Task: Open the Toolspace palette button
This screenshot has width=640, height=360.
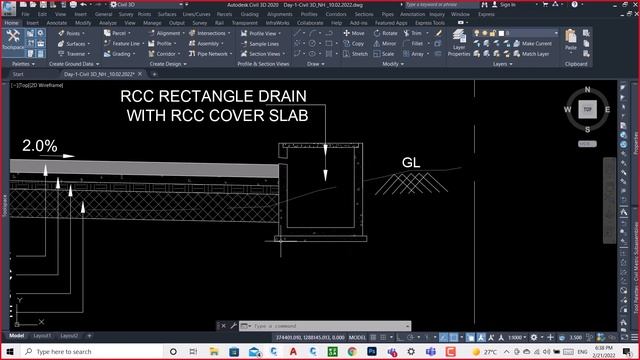Action: click(13, 40)
